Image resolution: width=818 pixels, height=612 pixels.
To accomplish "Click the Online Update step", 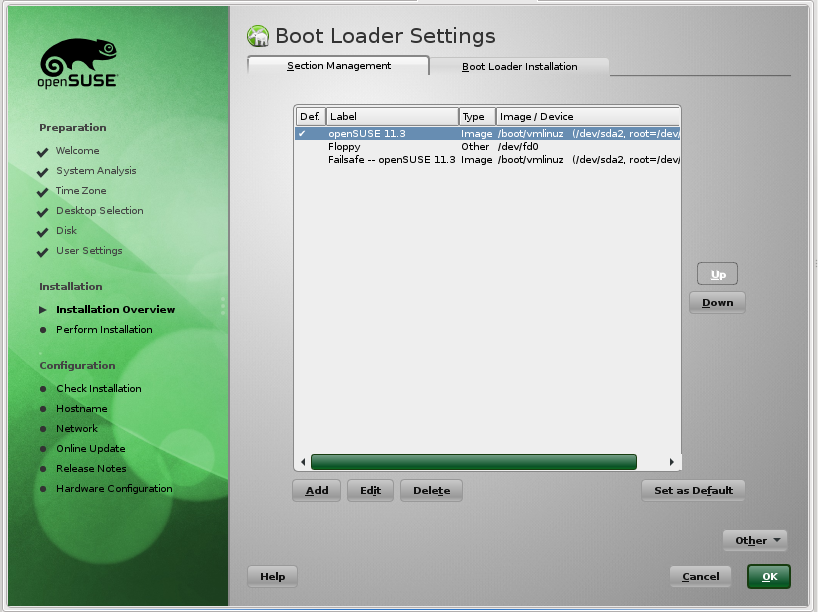I will point(91,449).
